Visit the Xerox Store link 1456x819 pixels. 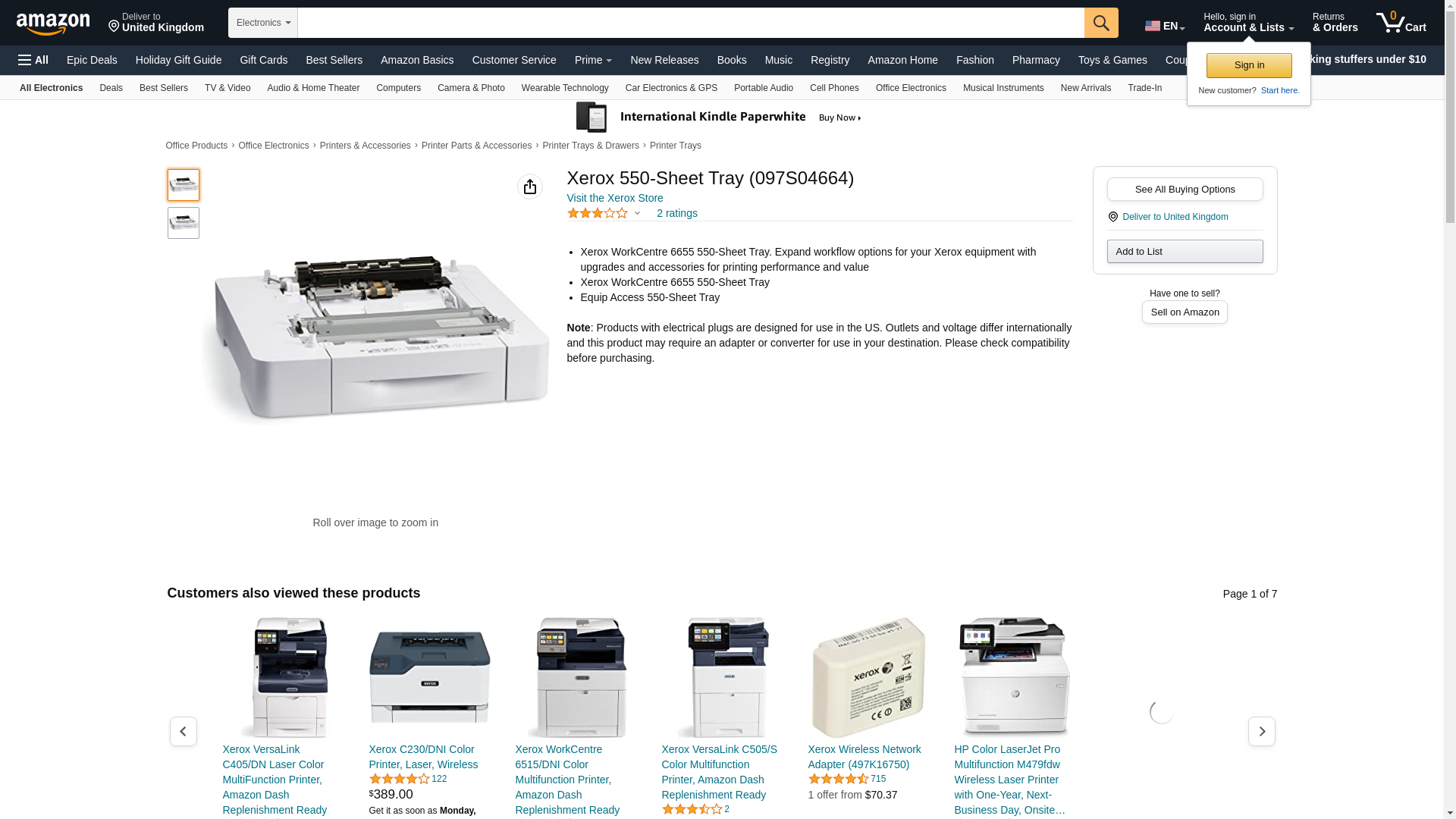tap(615, 198)
